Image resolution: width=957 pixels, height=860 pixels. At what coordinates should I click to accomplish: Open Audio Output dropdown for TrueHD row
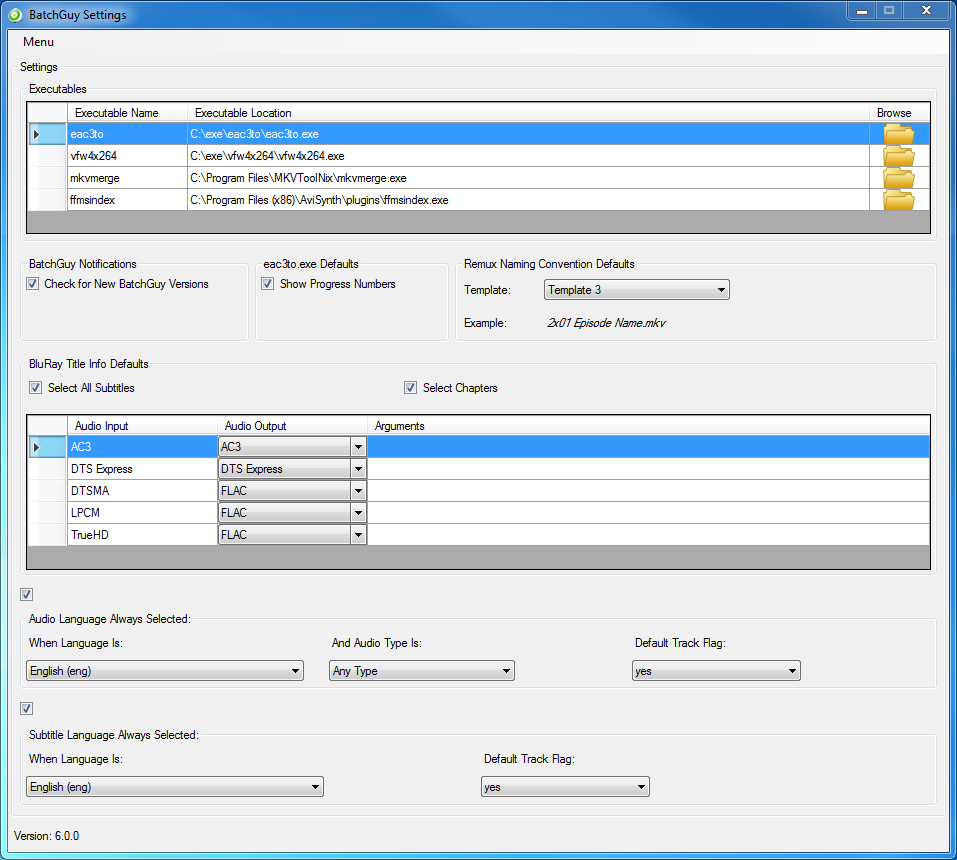coord(292,535)
